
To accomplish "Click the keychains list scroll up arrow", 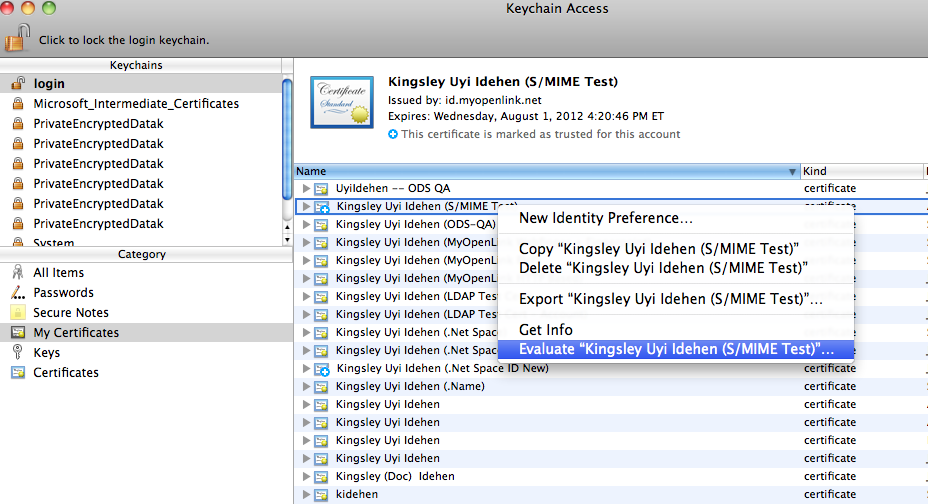I will (x=287, y=227).
